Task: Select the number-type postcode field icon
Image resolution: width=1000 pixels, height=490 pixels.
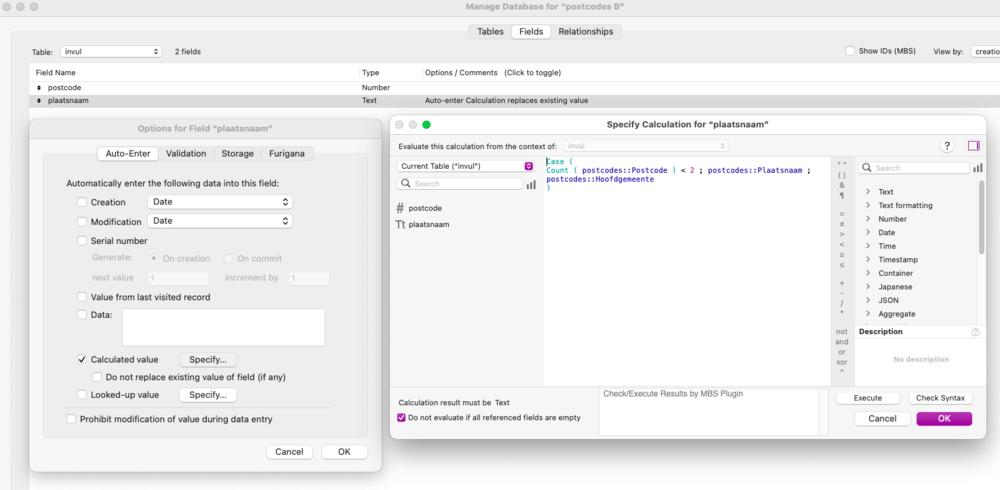Action: pos(400,208)
